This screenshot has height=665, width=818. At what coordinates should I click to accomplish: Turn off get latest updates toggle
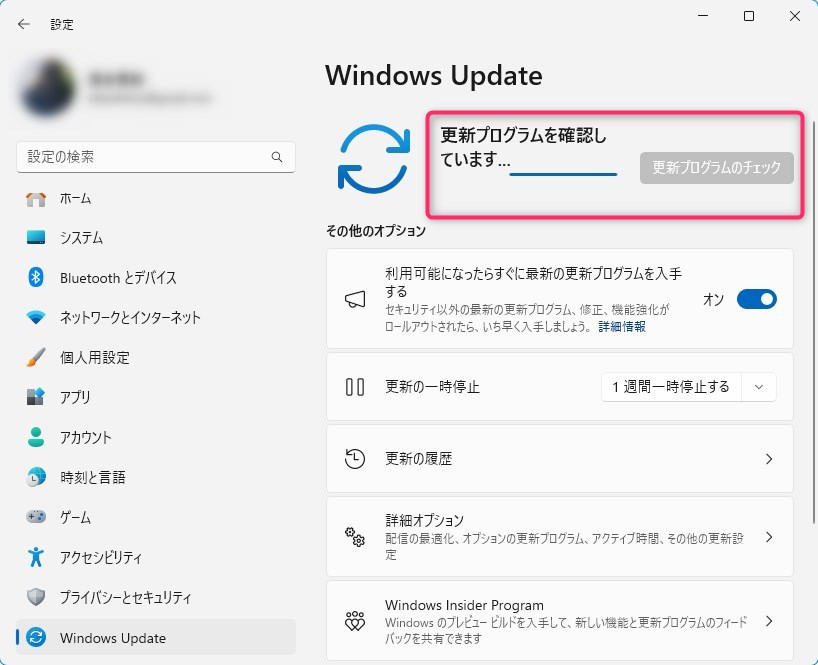[x=756, y=299]
